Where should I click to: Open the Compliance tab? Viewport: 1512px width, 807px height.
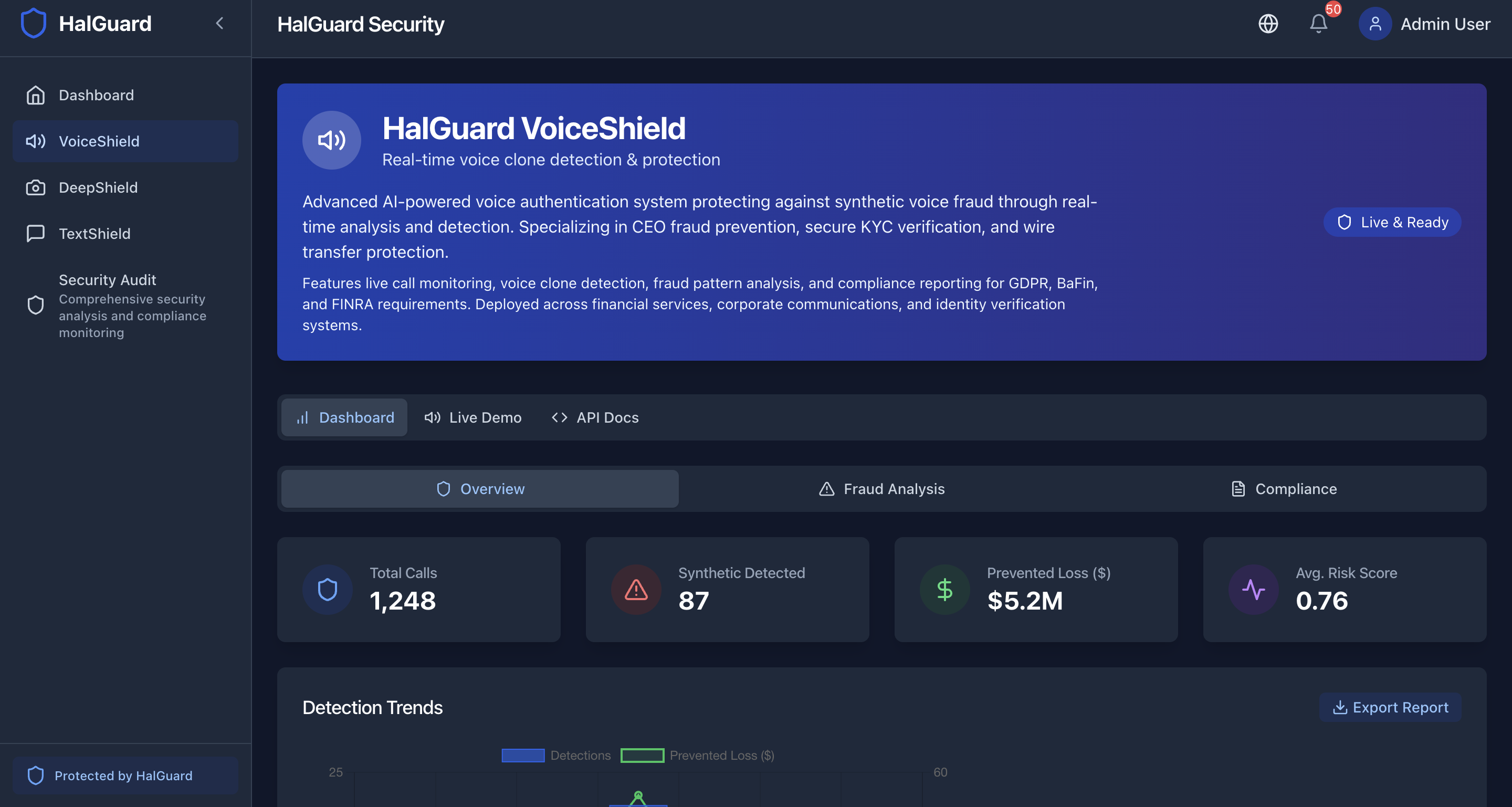(x=1284, y=488)
